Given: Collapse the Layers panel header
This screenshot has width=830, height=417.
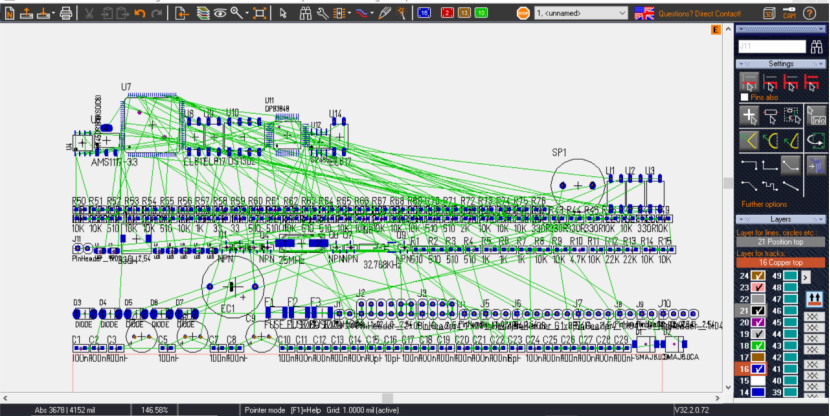Looking at the screenshot, I should [781, 219].
